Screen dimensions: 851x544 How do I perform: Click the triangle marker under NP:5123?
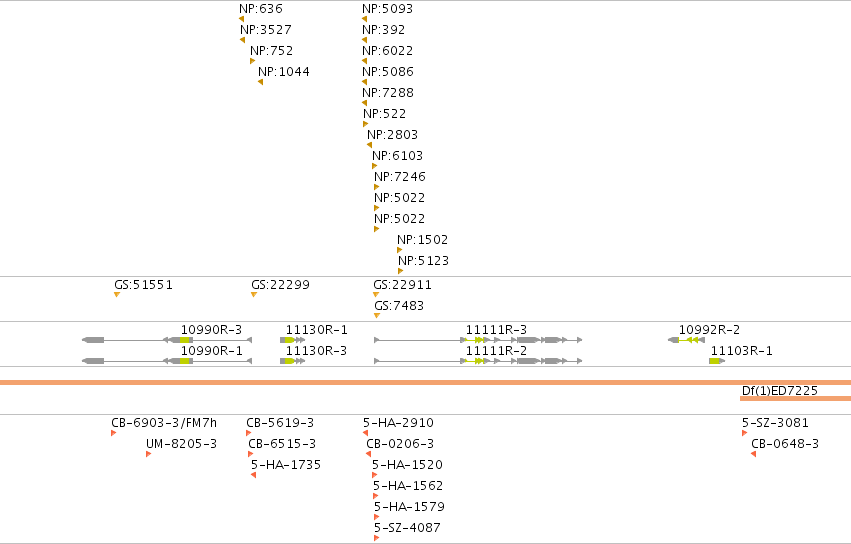coord(401,271)
